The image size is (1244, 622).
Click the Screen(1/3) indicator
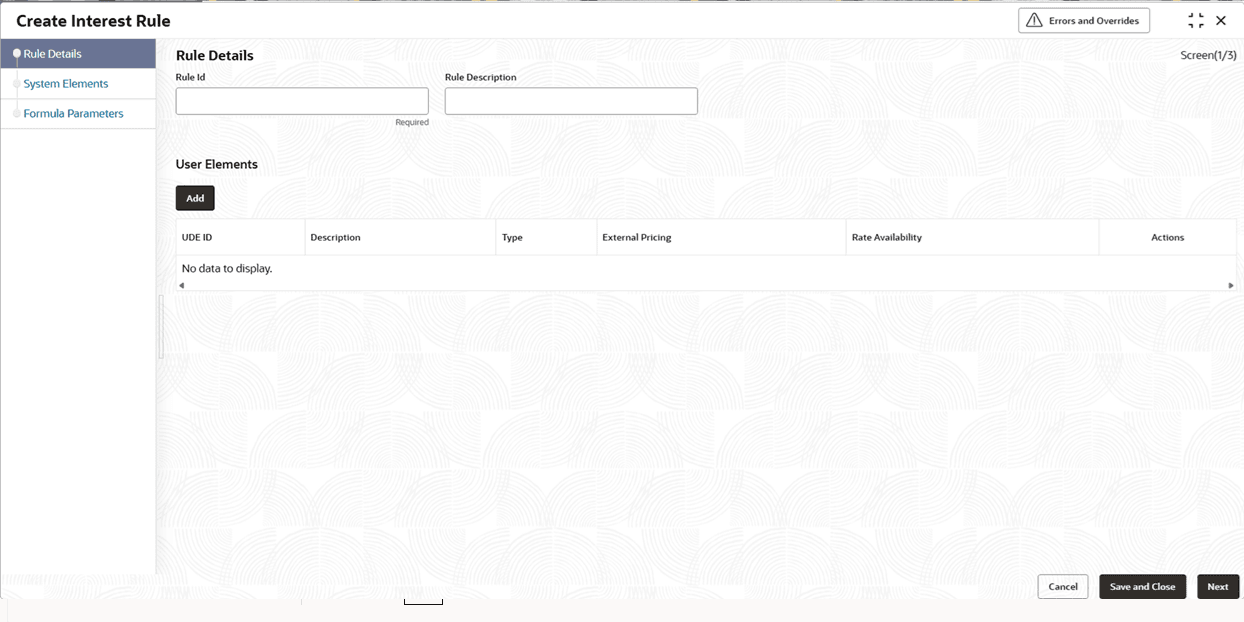click(1208, 55)
